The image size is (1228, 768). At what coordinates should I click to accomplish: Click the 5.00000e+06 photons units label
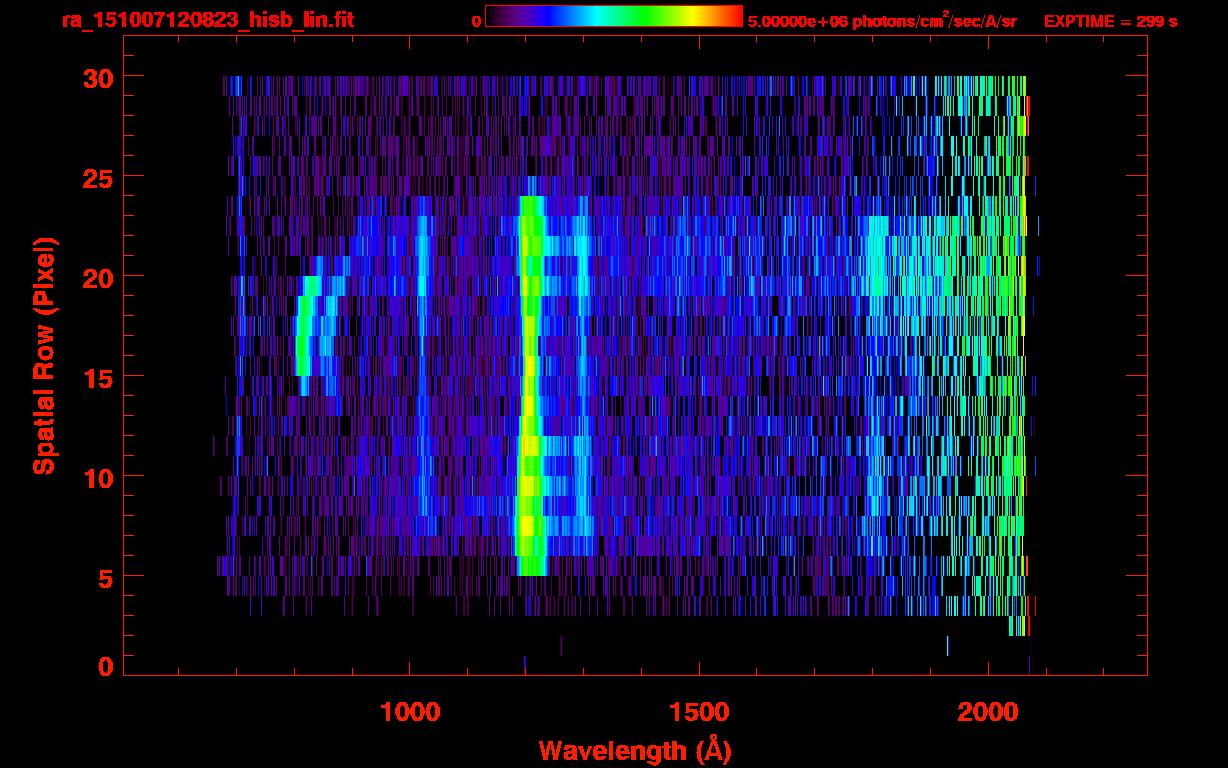882,21
